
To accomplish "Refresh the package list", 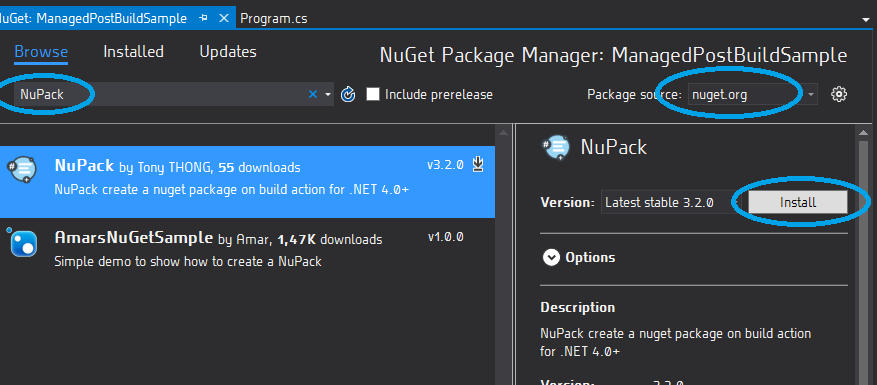I will (348, 95).
